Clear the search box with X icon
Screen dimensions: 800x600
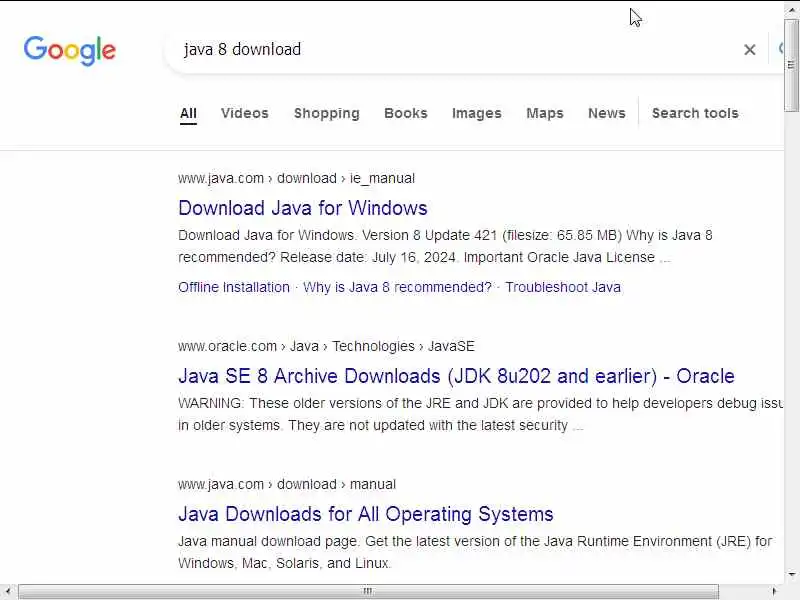point(749,49)
